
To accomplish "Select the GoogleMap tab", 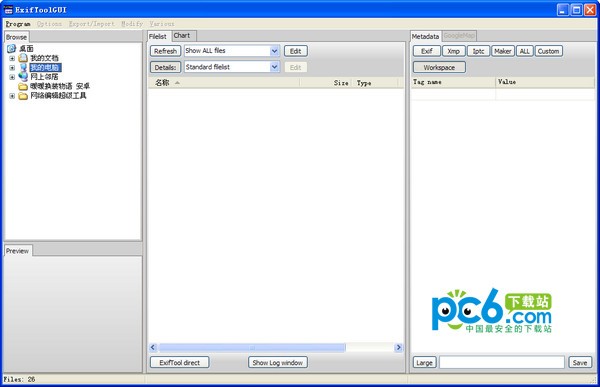I will pyautogui.click(x=459, y=36).
